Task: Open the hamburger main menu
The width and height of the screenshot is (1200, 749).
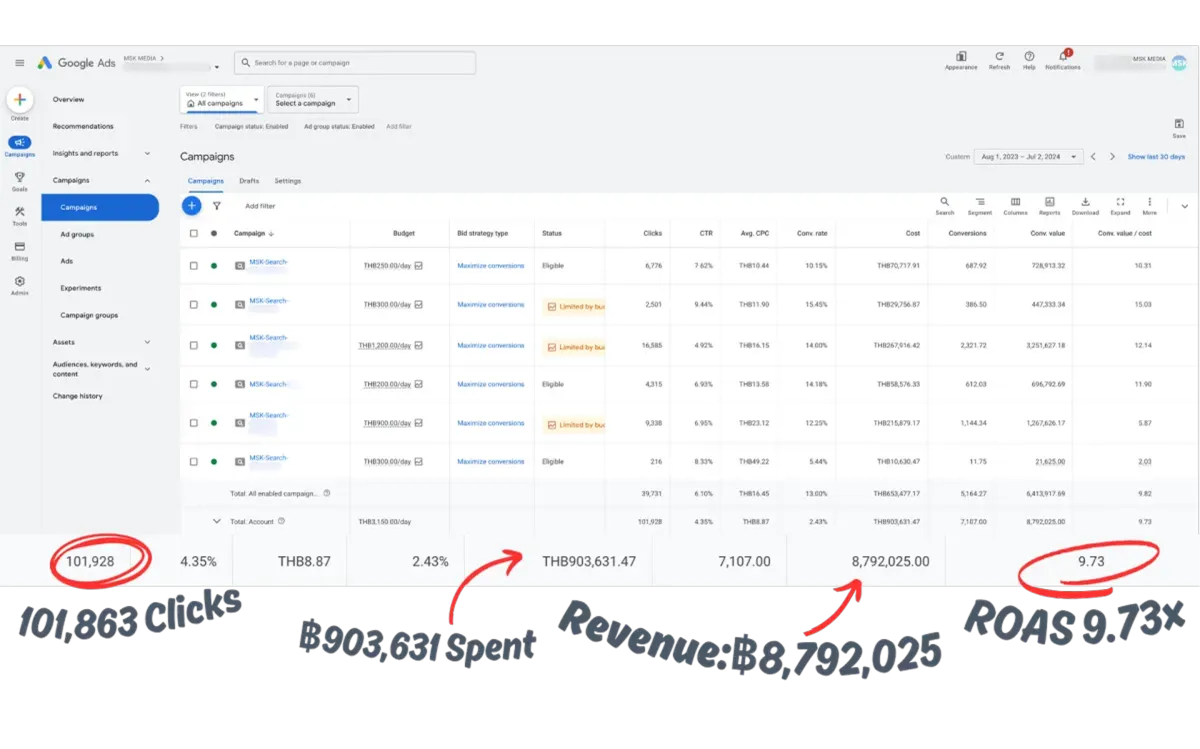Action: click(x=19, y=63)
